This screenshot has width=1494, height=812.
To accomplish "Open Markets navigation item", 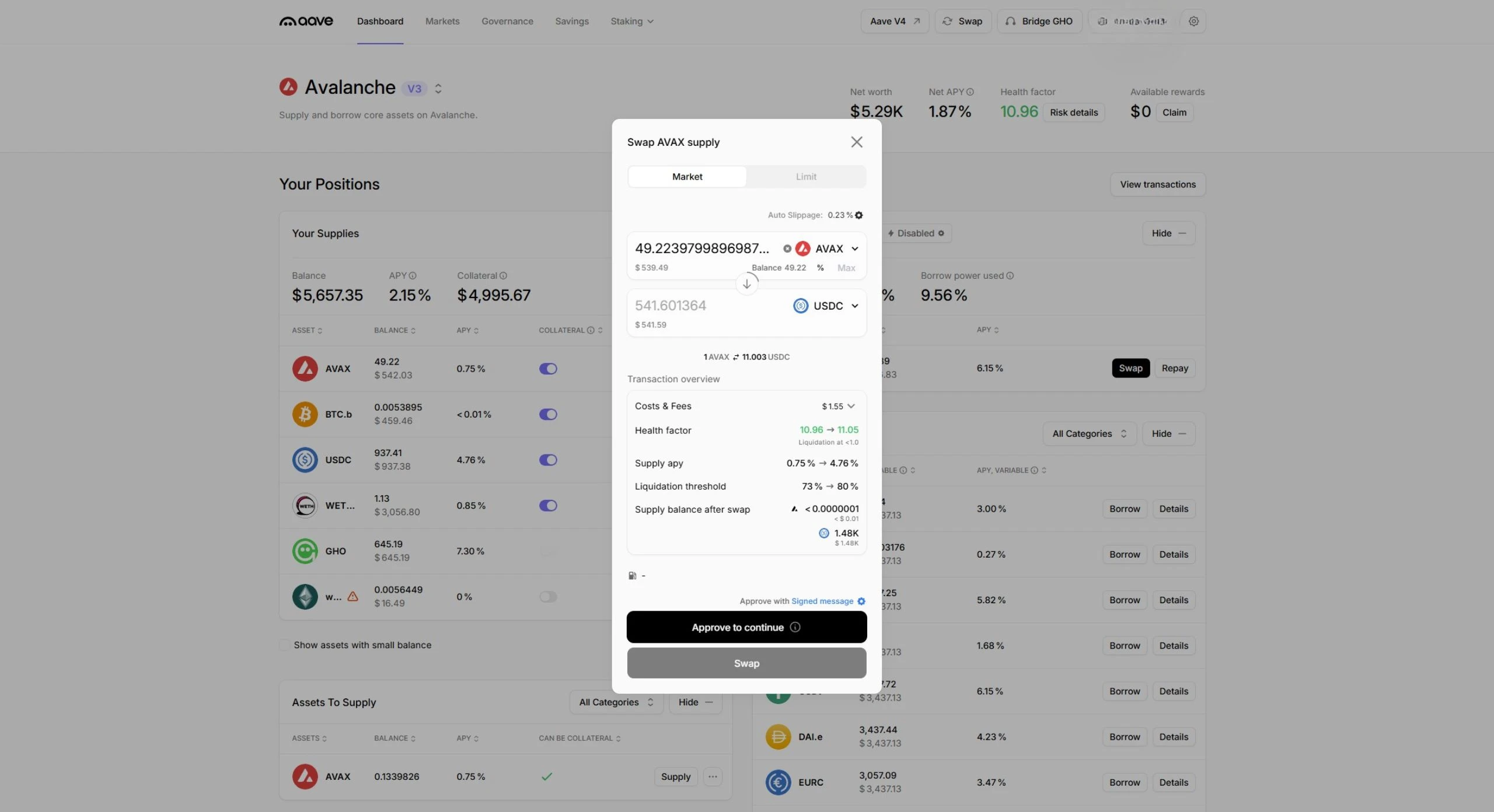I will [x=442, y=21].
